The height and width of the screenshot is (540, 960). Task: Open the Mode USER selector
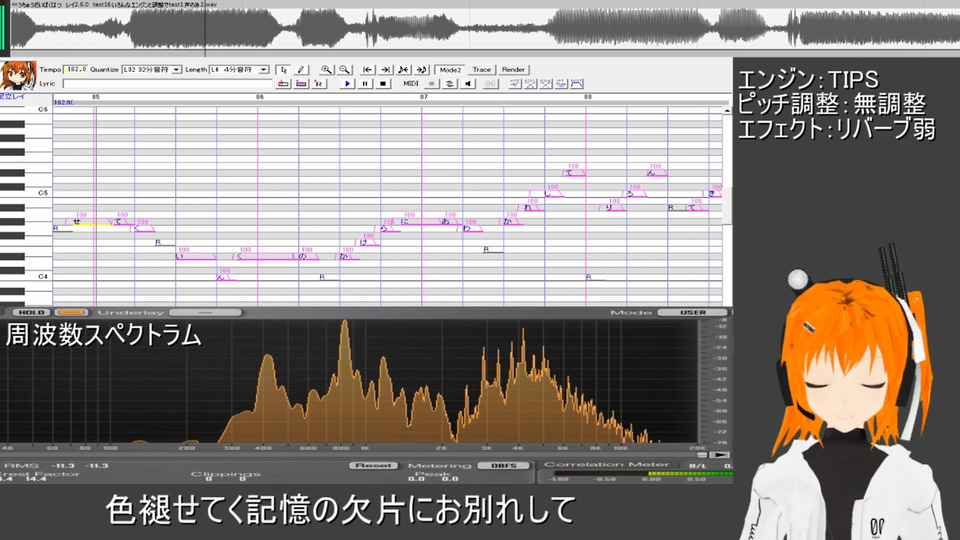click(692, 312)
